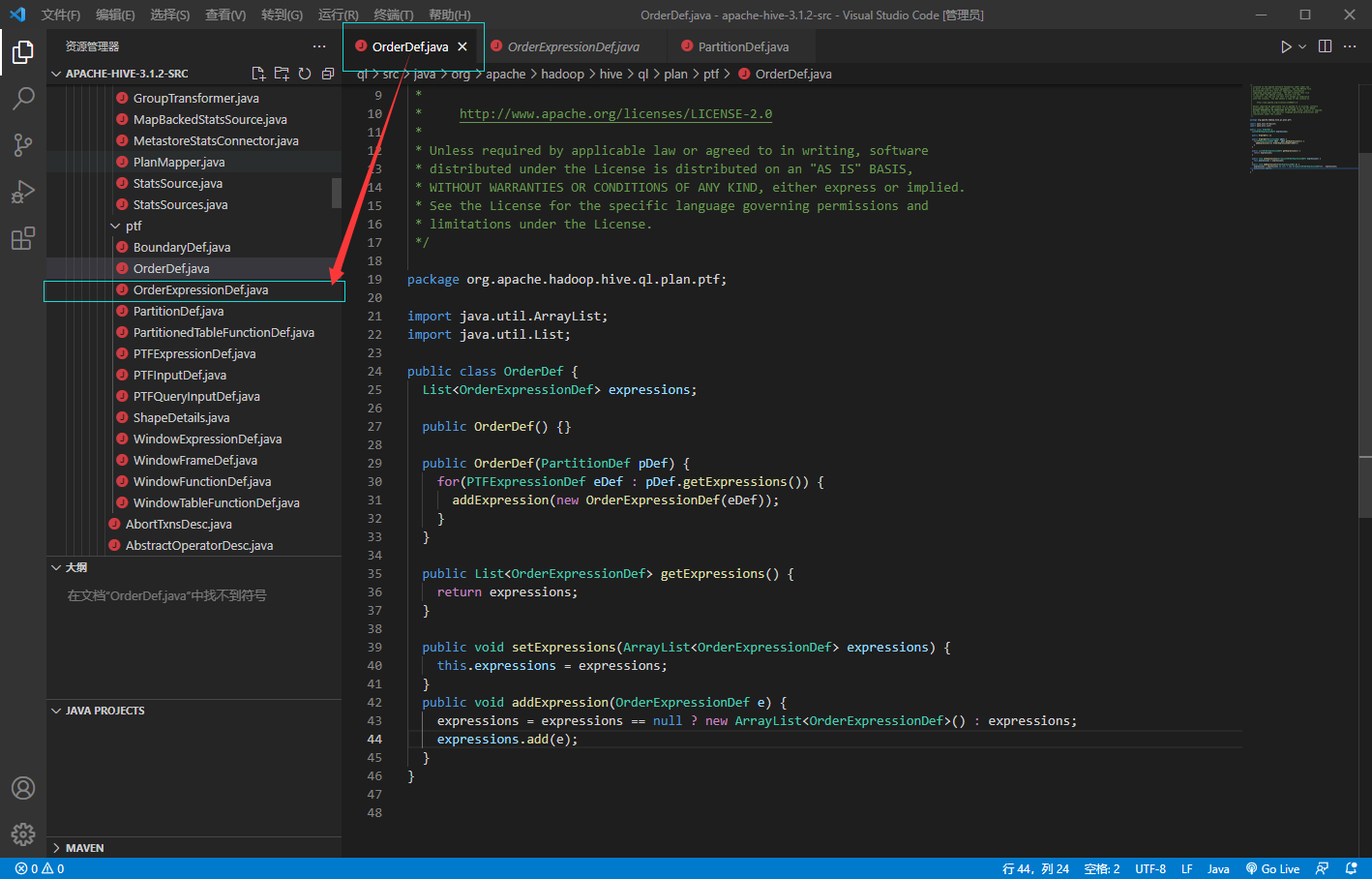Click the 'plan' breadcrumb segment
Screen dimensions: 1372x879
[675, 74]
